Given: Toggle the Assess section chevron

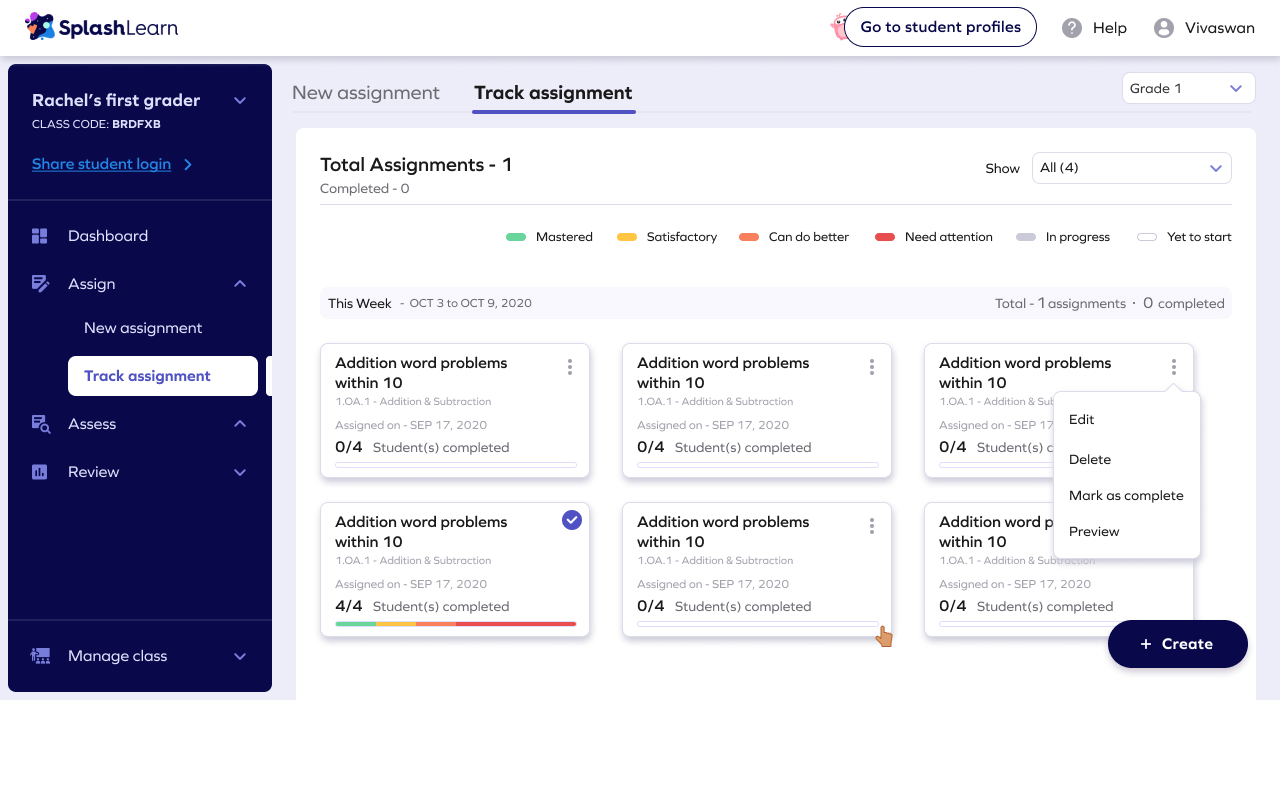Looking at the screenshot, I should click(240, 424).
